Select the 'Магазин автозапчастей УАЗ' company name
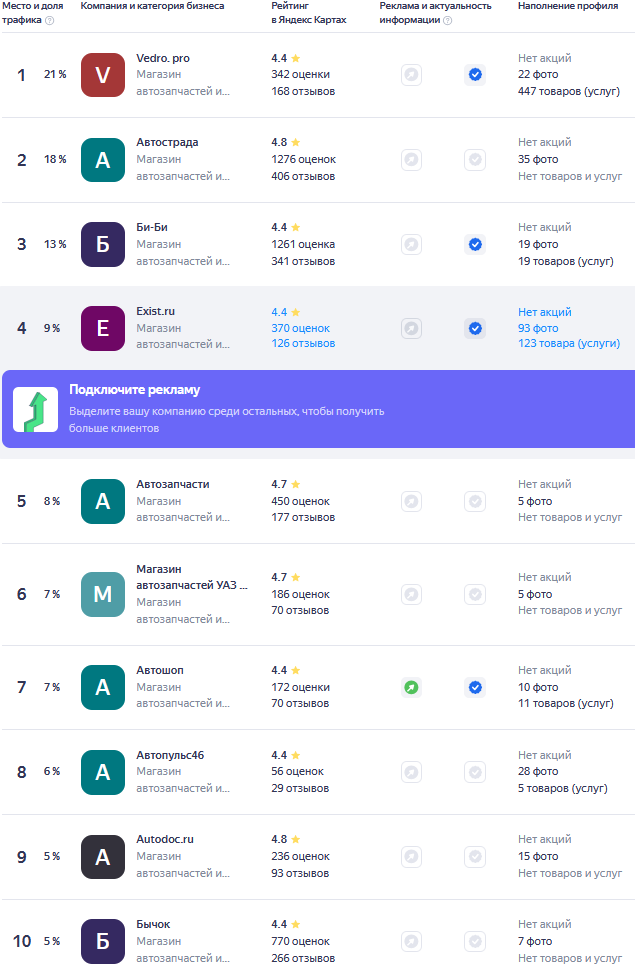Screen dimensions: 635x980 (x=191, y=577)
